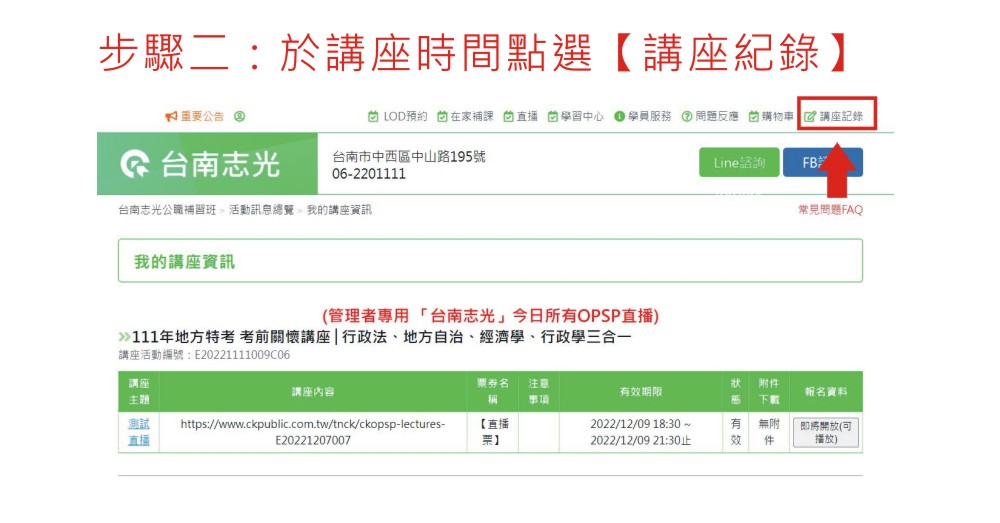This screenshot has width=1000, height=523.
Task: Click the 學員服務 info icon link
Action: (643, 117)
